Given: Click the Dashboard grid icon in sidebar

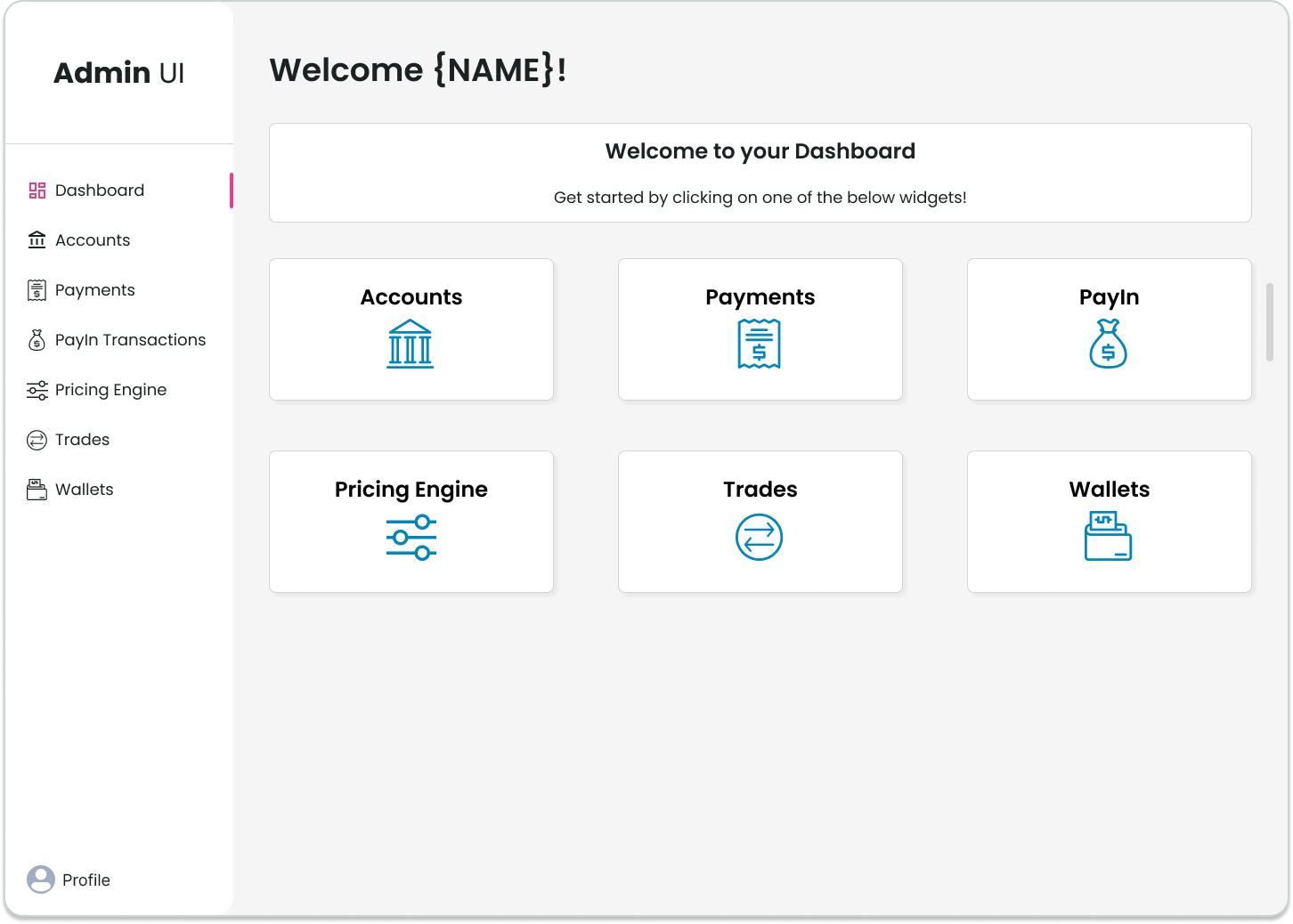Looking at the screenshot, I should click(x=37, y=190).
